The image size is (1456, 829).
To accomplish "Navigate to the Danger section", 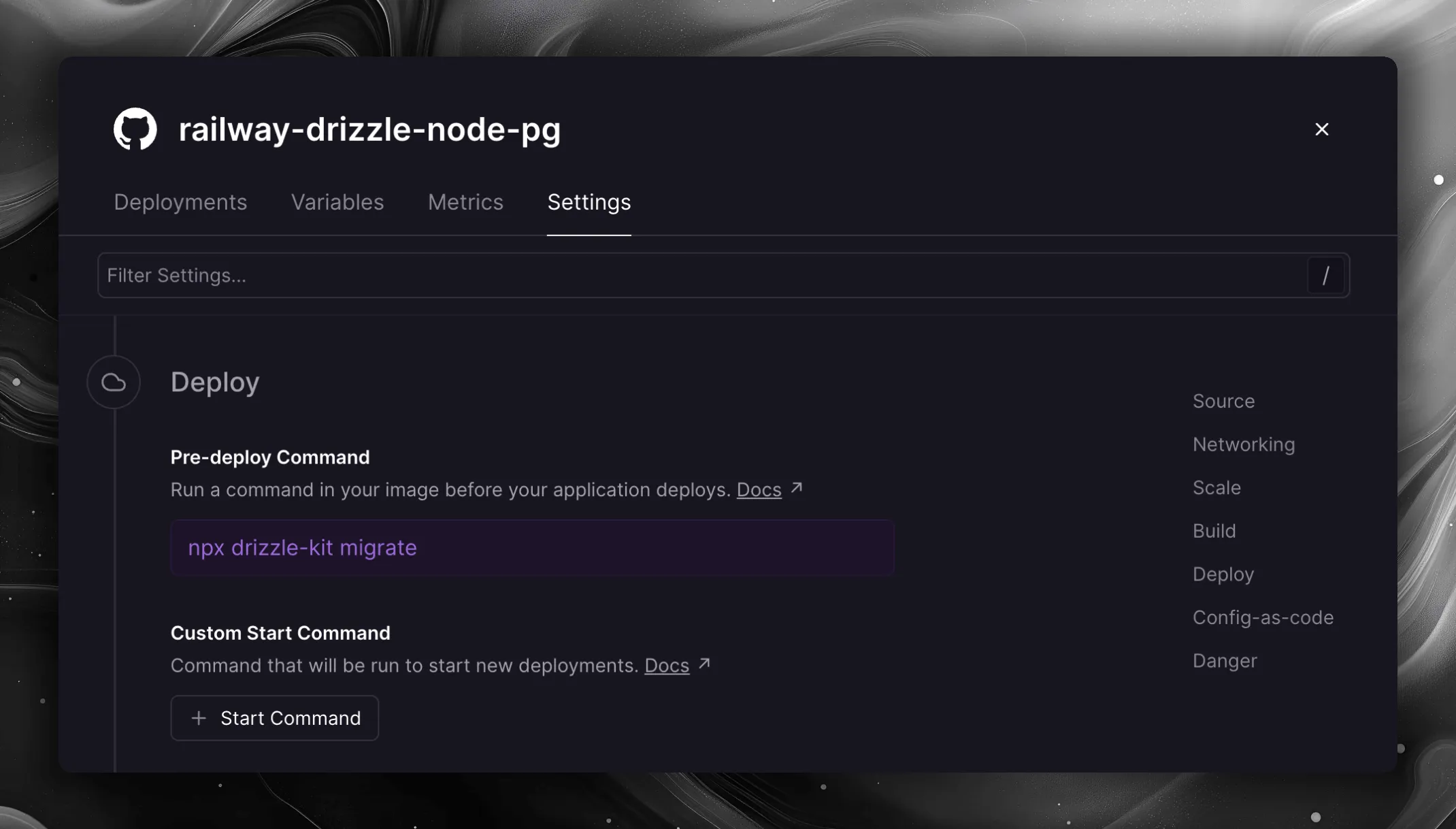I will point(1225,661).
